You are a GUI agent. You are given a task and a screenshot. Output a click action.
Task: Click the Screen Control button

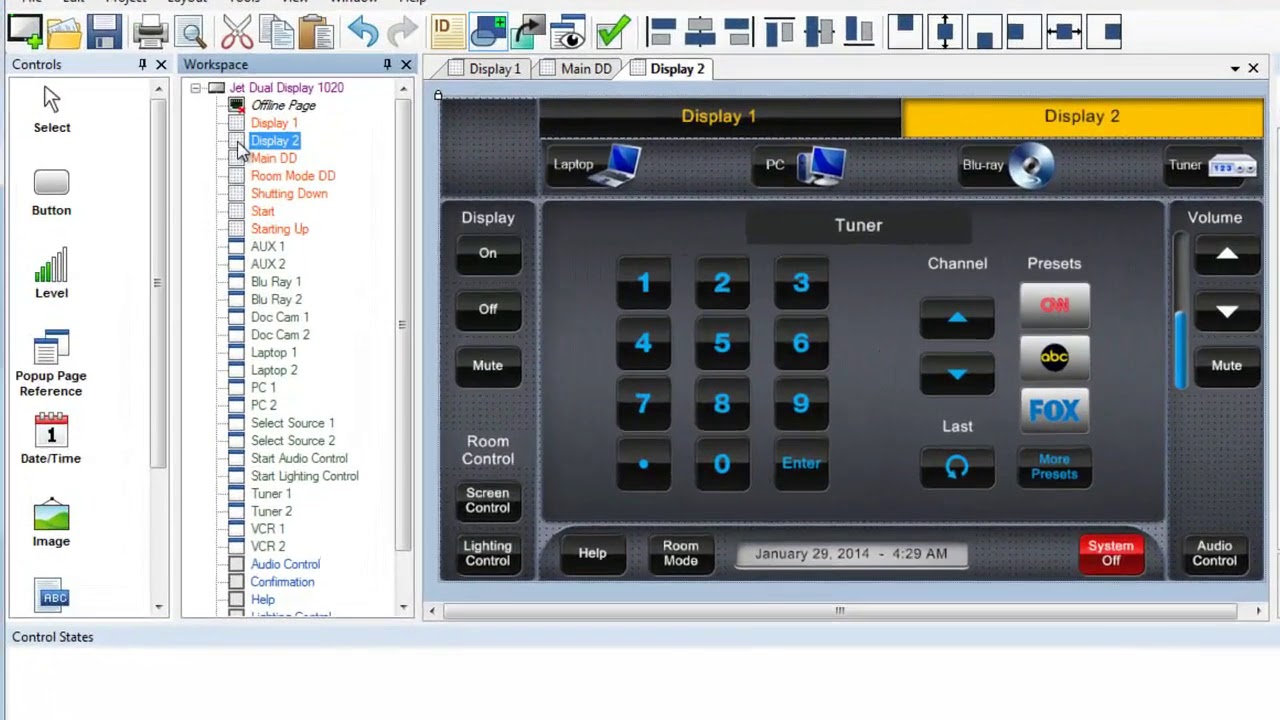pyautogui.click(x=487, y=500)
